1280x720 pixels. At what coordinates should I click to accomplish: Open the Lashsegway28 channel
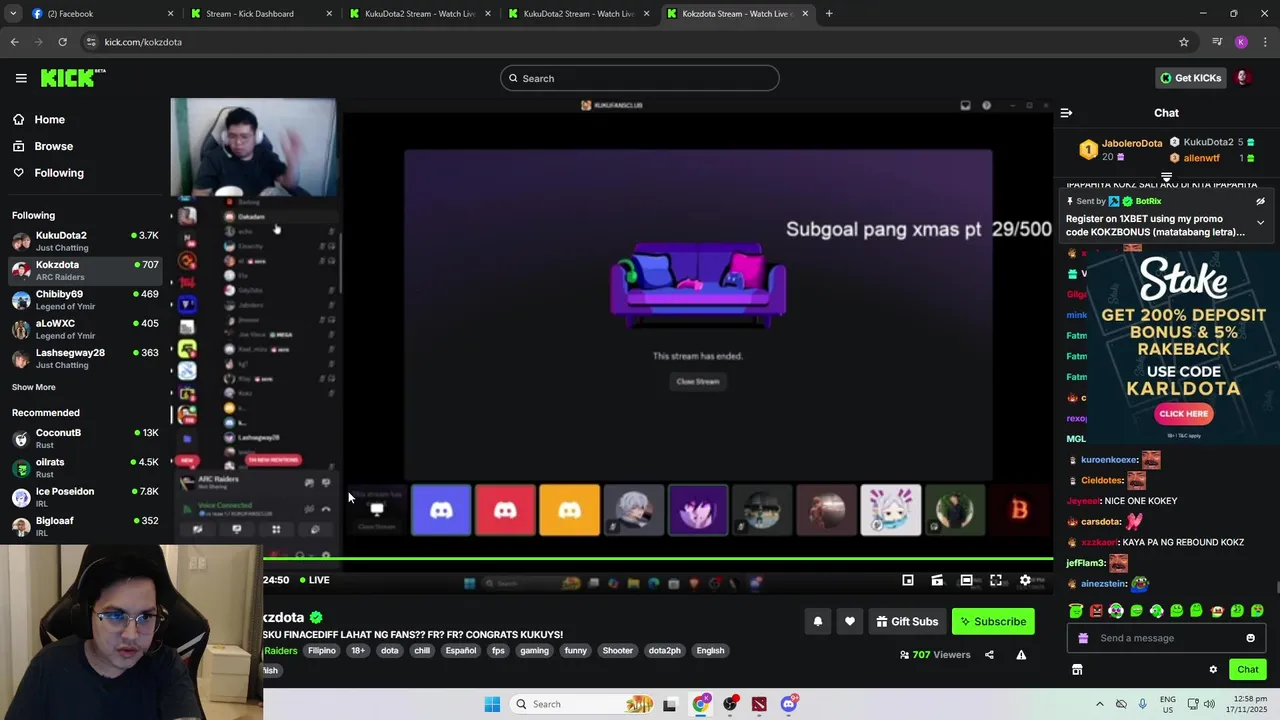[x=85, y=358]
